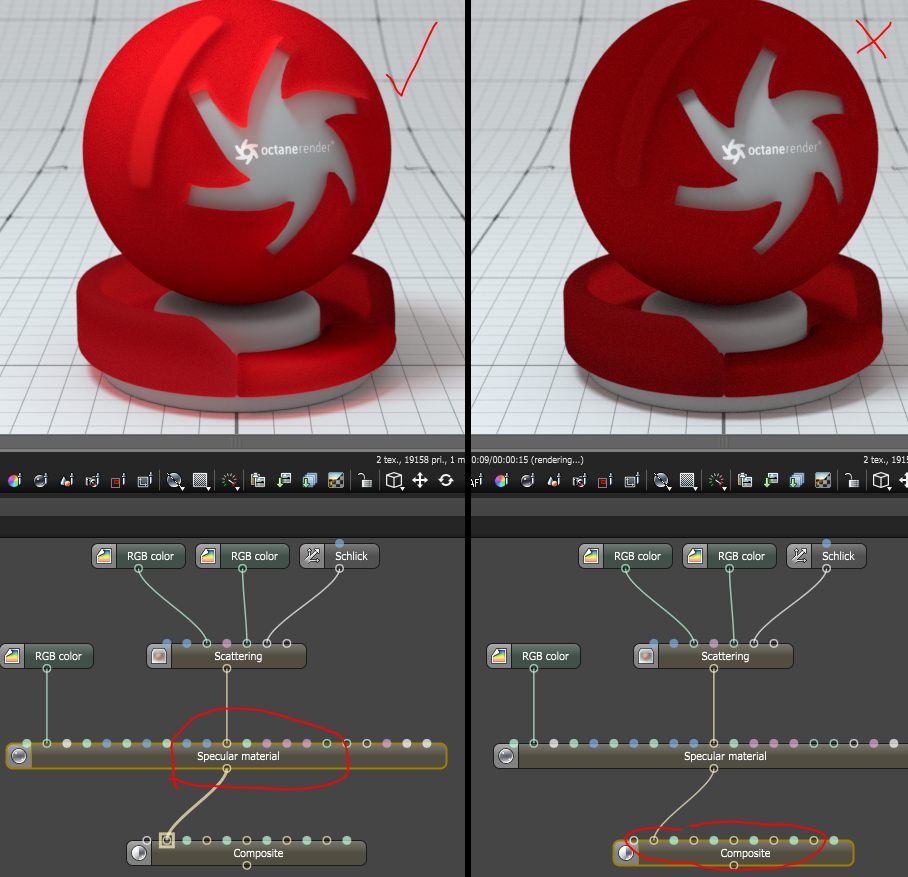Open clay mode dropdown in left panel
The image size is (908, 877).
point(174,481)
